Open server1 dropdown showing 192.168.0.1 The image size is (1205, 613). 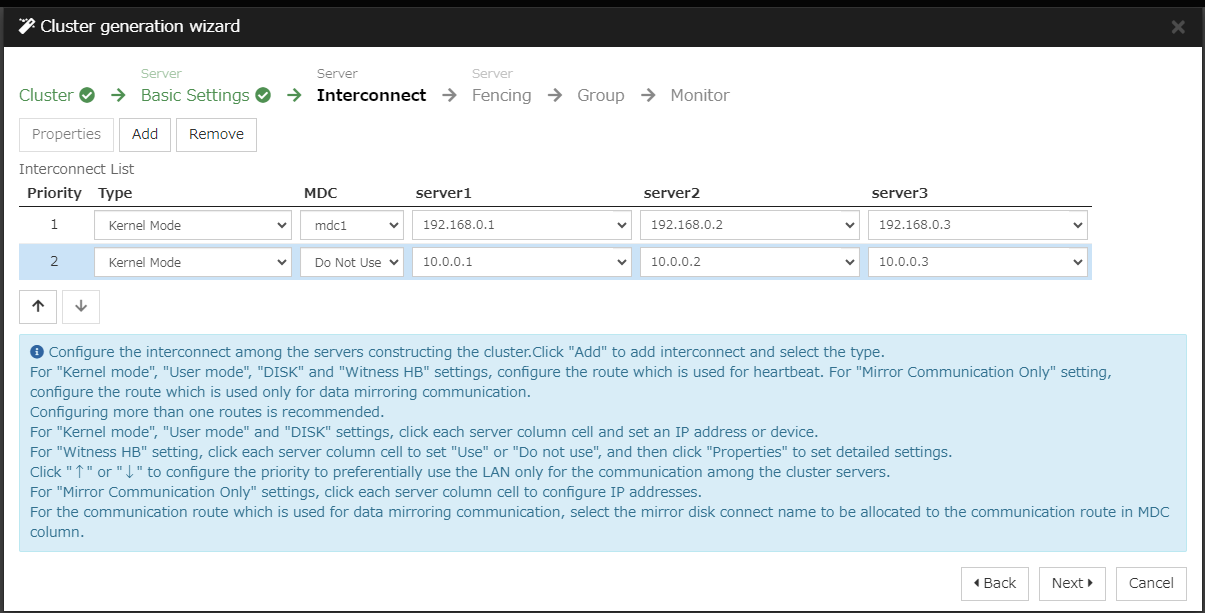pos(521,226)
